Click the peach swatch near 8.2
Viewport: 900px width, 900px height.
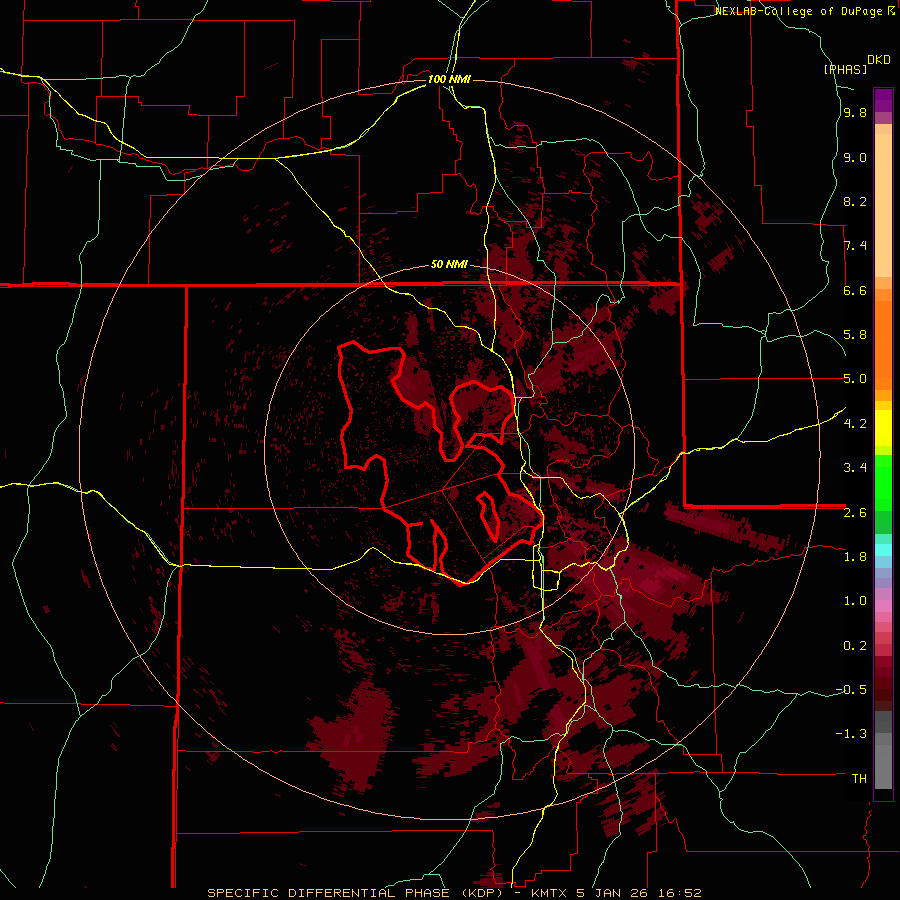[883, 205]
